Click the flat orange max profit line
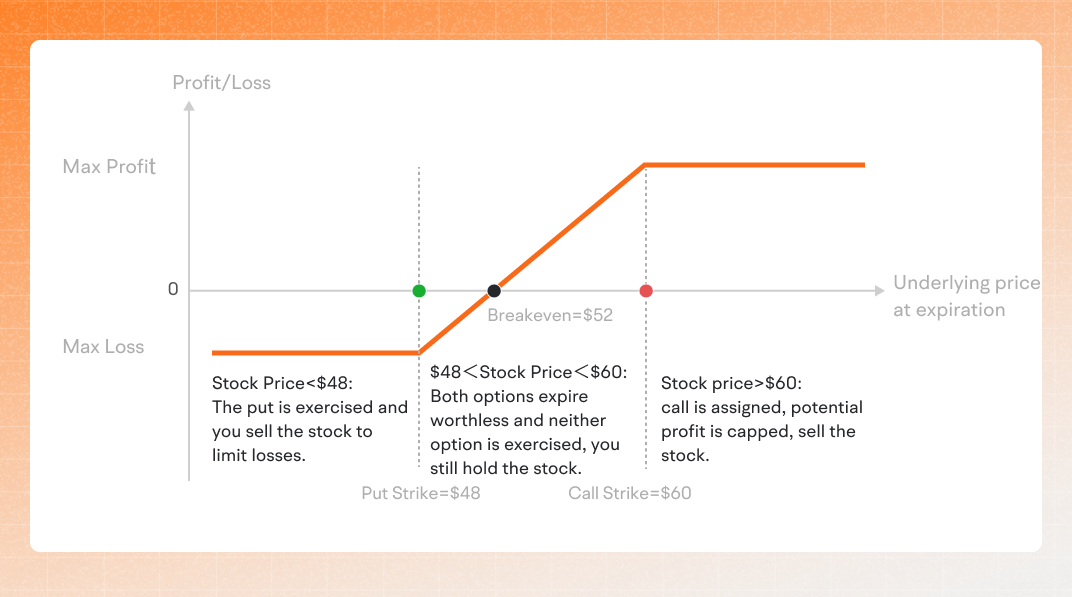Screen dimensions: 1072x597 pos(755,164)
